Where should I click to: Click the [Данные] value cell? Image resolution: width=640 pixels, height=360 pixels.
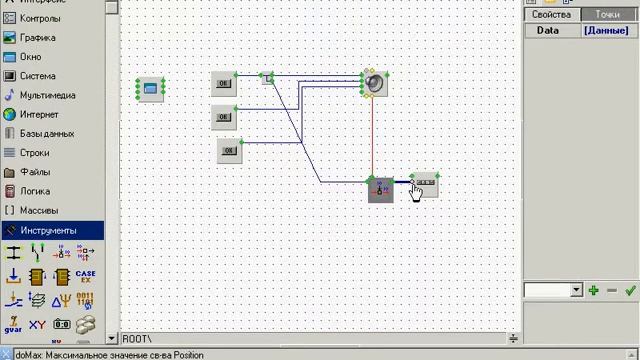click(609, 31)
